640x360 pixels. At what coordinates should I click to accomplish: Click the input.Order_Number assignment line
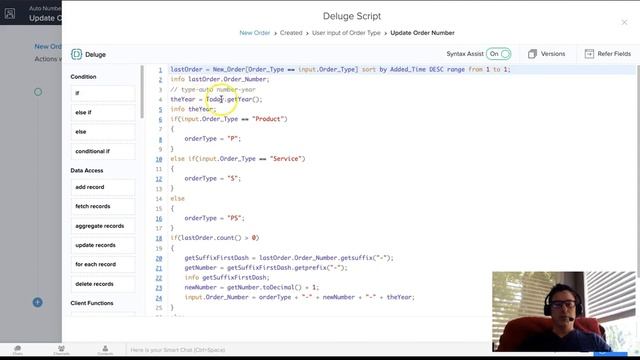click(300, 297)
